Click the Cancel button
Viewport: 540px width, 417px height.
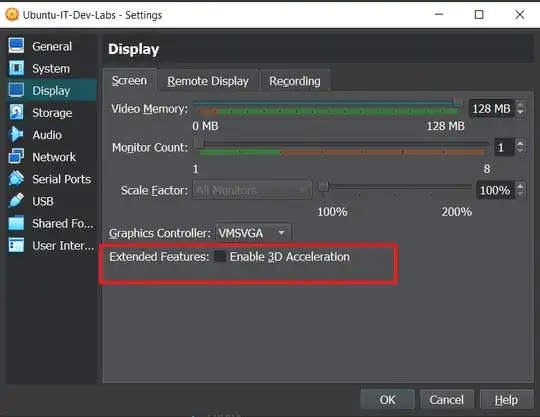[447, 399]
